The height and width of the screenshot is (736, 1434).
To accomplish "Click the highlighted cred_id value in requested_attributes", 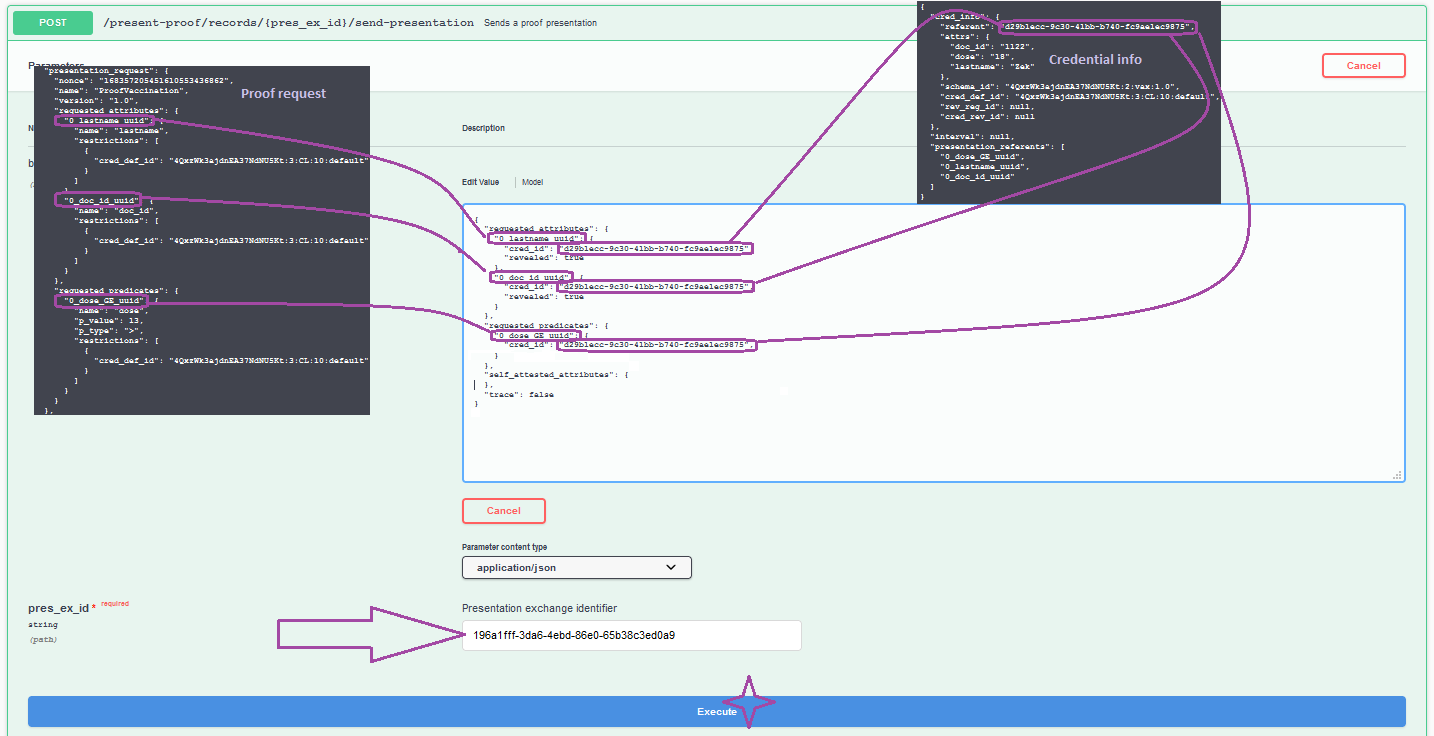I will point(656,247).
